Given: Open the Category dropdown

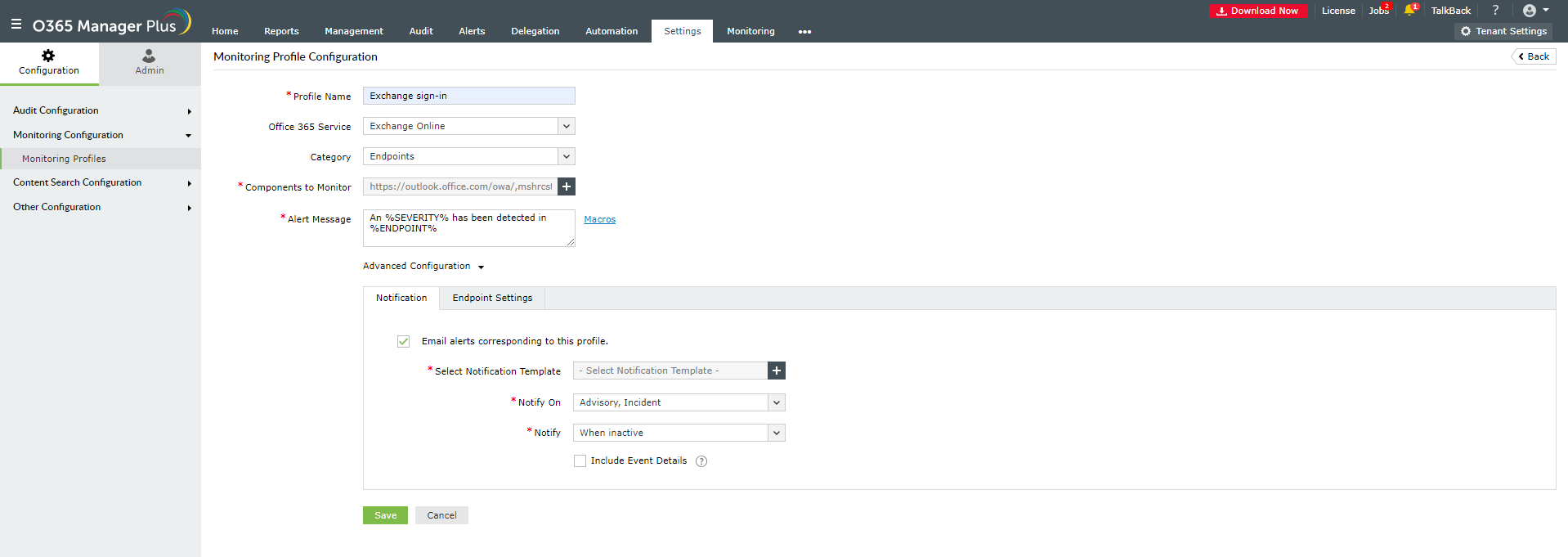Looking at the screenshot, I should pos(469,156).
